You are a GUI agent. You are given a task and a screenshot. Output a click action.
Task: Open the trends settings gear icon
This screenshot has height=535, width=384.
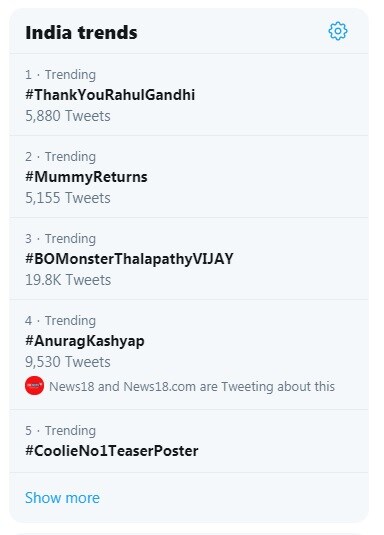coord(338,31)
